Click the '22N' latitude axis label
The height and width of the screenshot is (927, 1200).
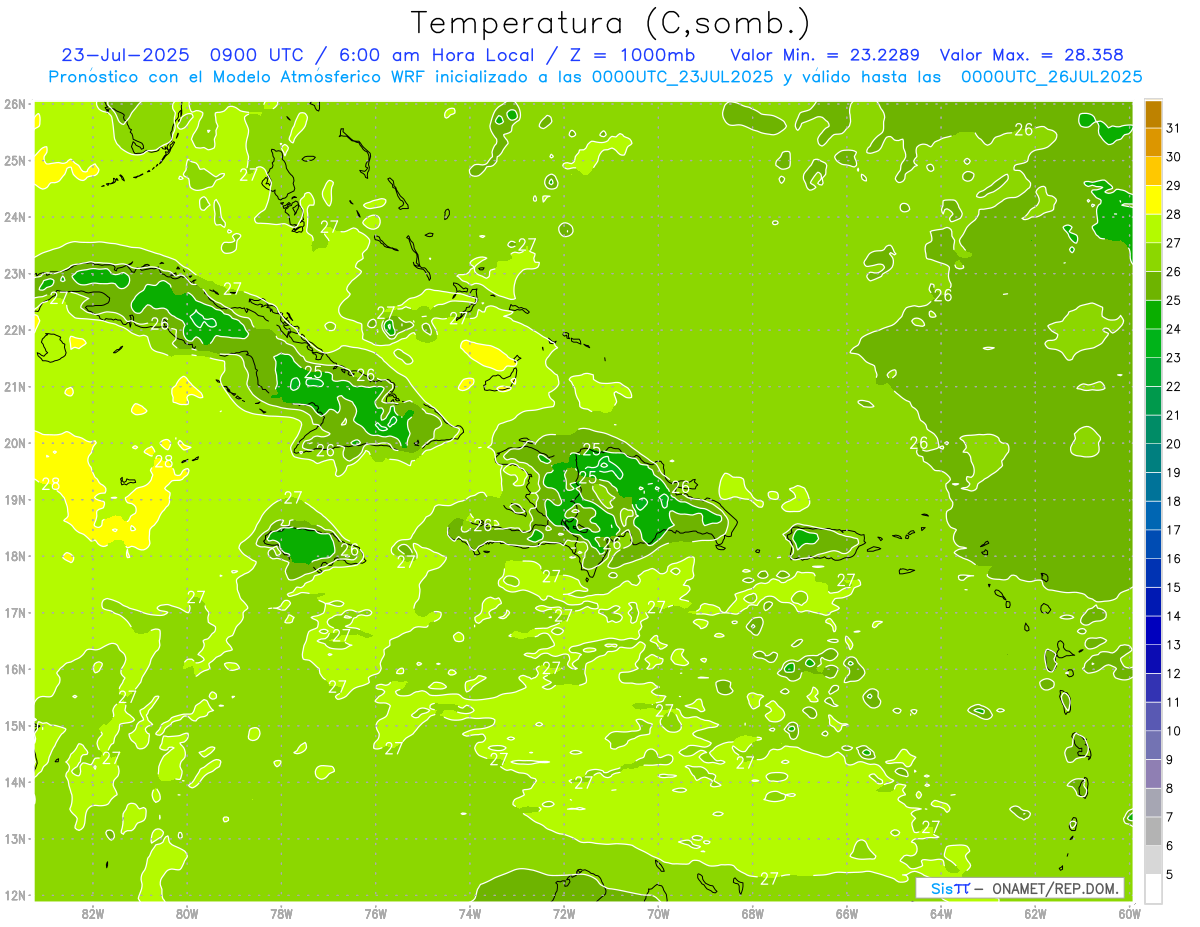click(14, 330)
